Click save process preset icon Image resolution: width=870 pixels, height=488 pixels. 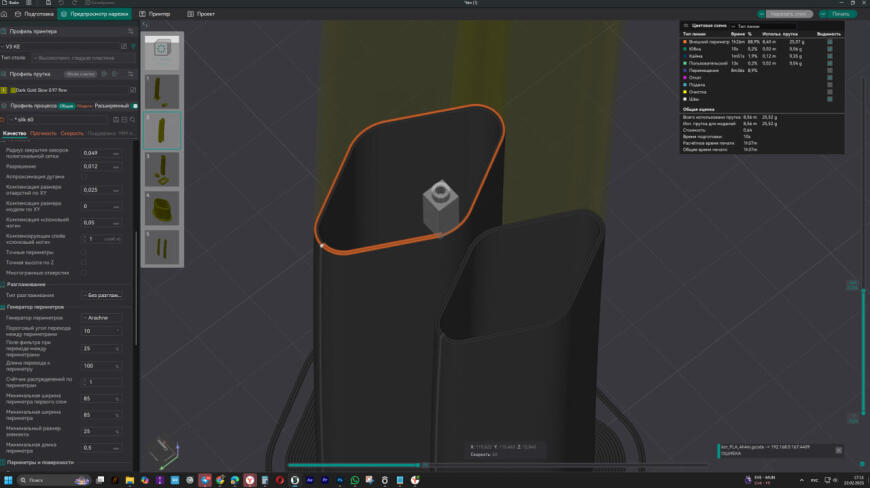(116, 119)
